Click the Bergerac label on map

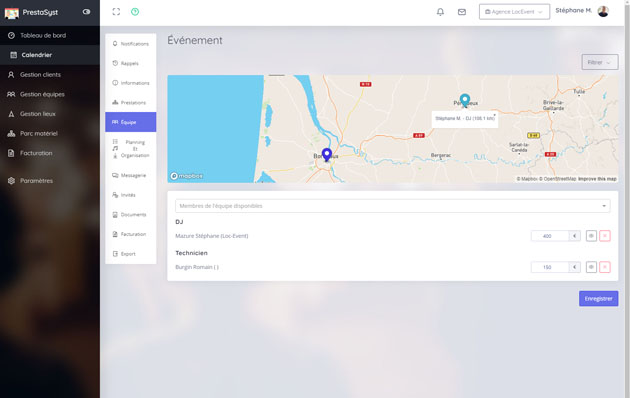point(441,155)
